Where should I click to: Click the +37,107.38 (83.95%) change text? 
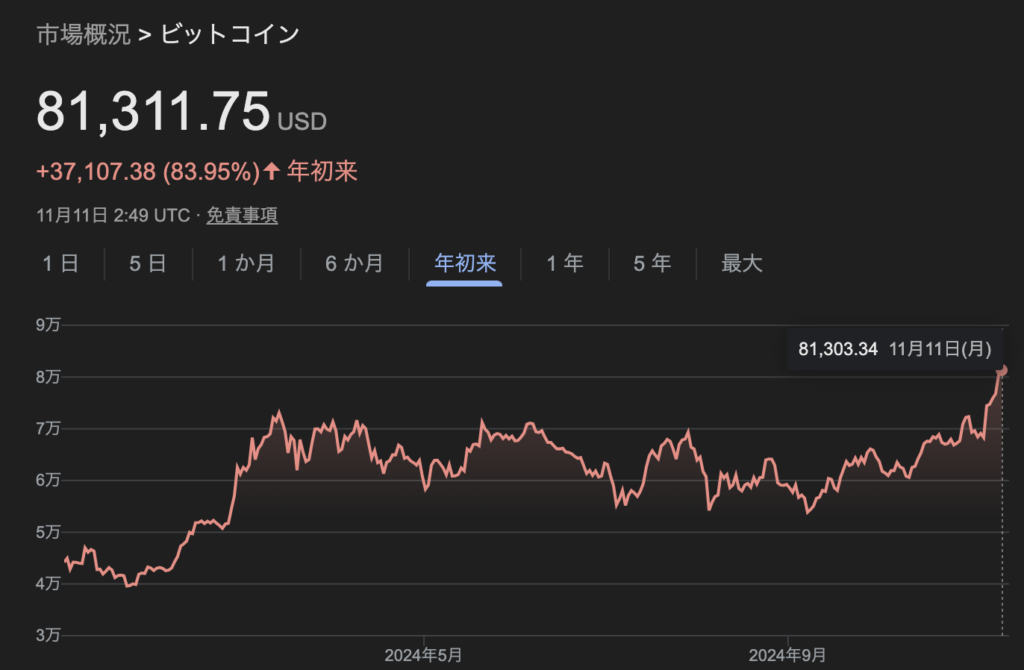148,172
